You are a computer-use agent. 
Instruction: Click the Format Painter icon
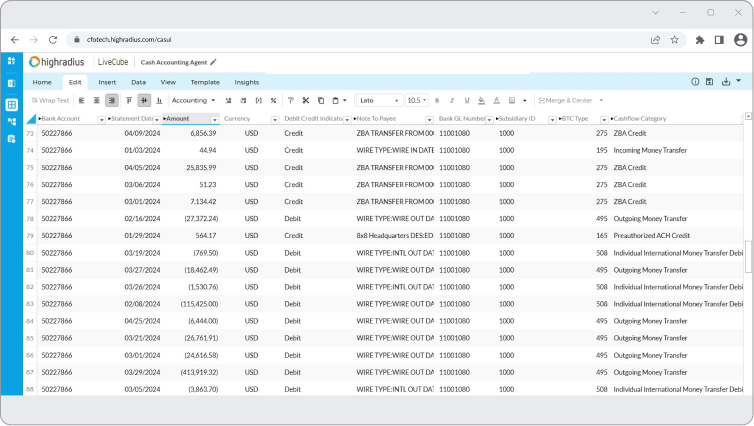coord(290,100)
